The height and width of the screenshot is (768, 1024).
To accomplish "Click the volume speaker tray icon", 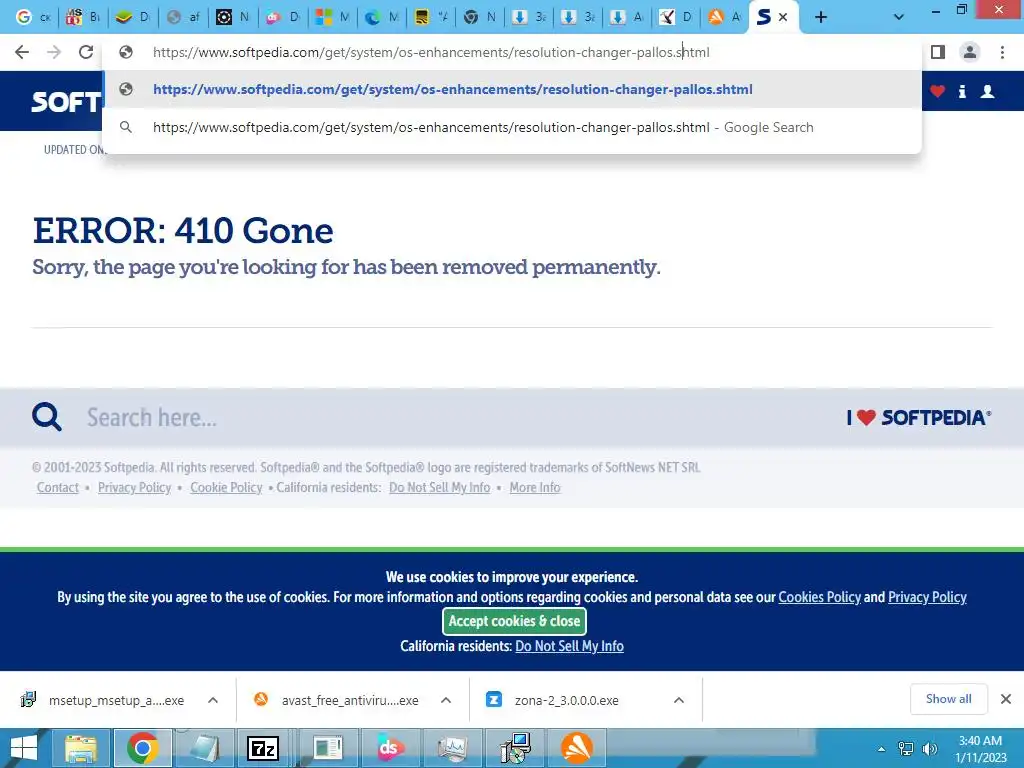I will click(x=929, y=749).
